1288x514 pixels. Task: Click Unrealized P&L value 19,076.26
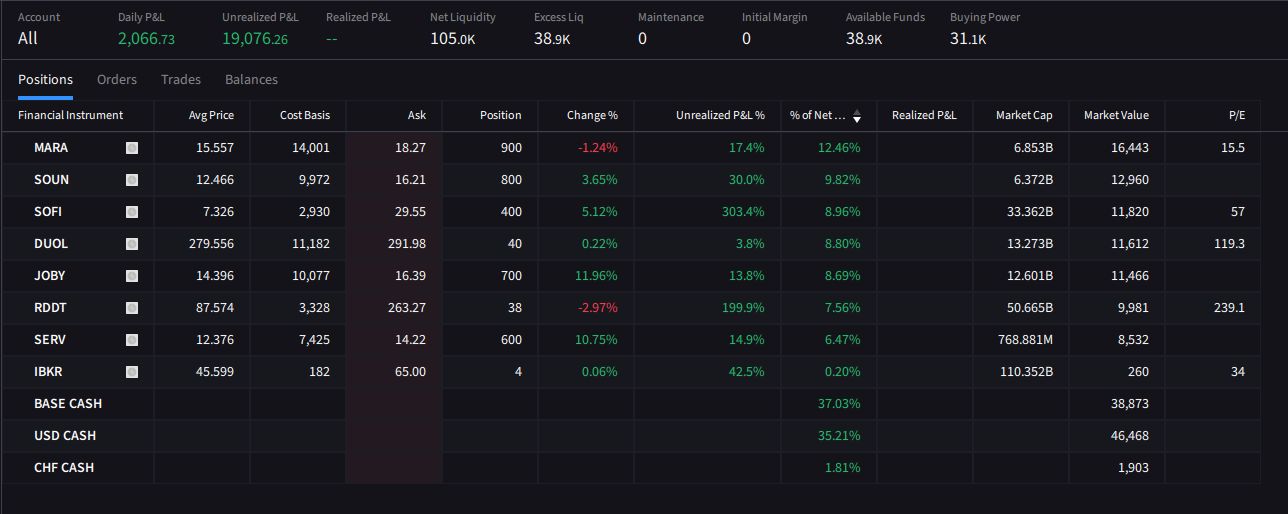coord(255,39)
